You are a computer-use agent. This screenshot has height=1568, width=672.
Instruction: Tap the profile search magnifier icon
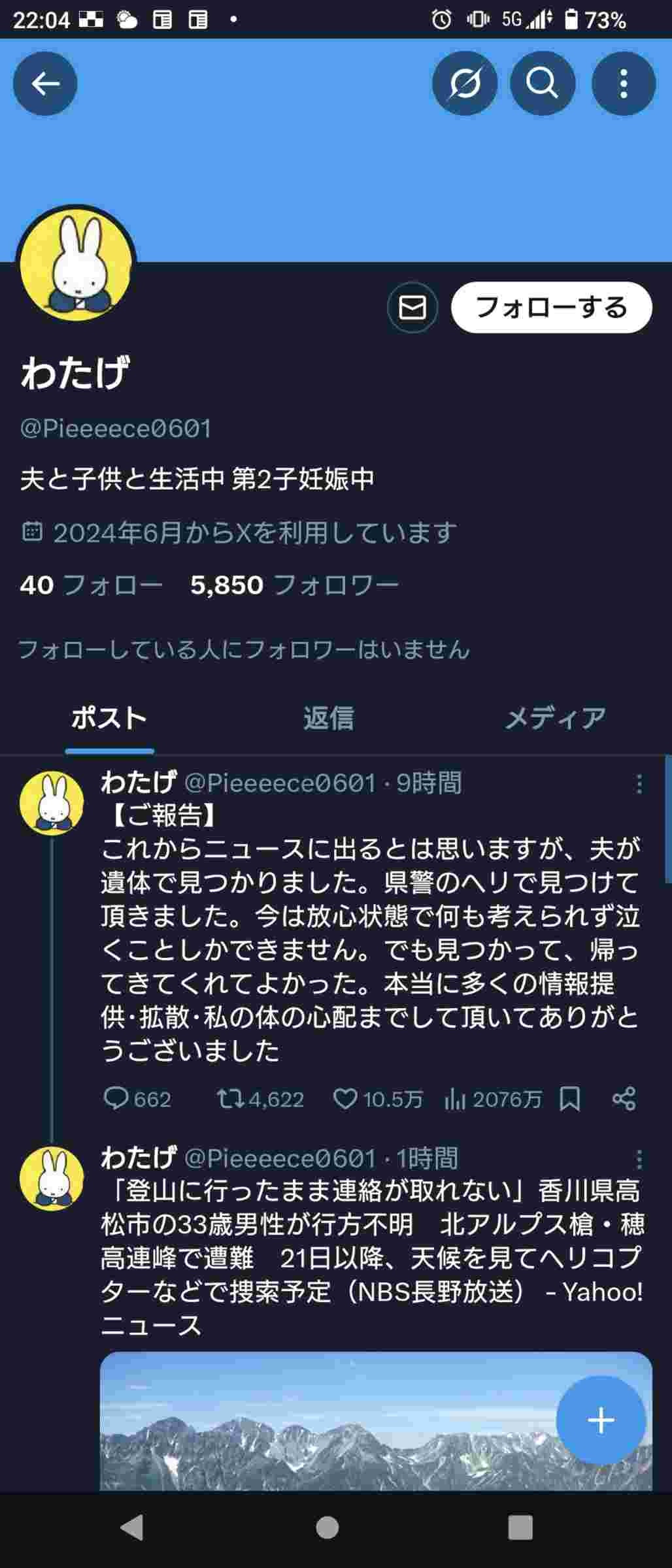coord(543,84)
